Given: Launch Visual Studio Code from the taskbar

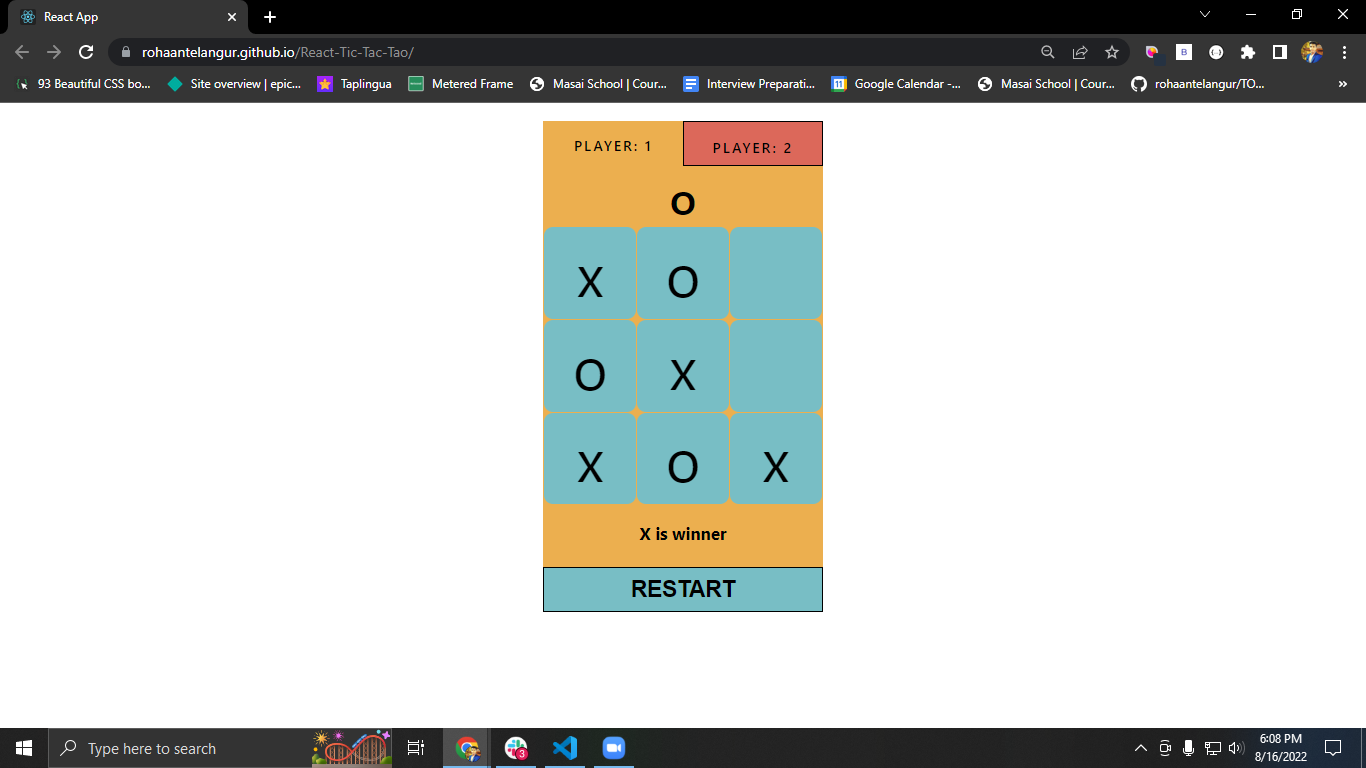Looking at the screenshot, I should pyautogui.click(x=565, y=747).
